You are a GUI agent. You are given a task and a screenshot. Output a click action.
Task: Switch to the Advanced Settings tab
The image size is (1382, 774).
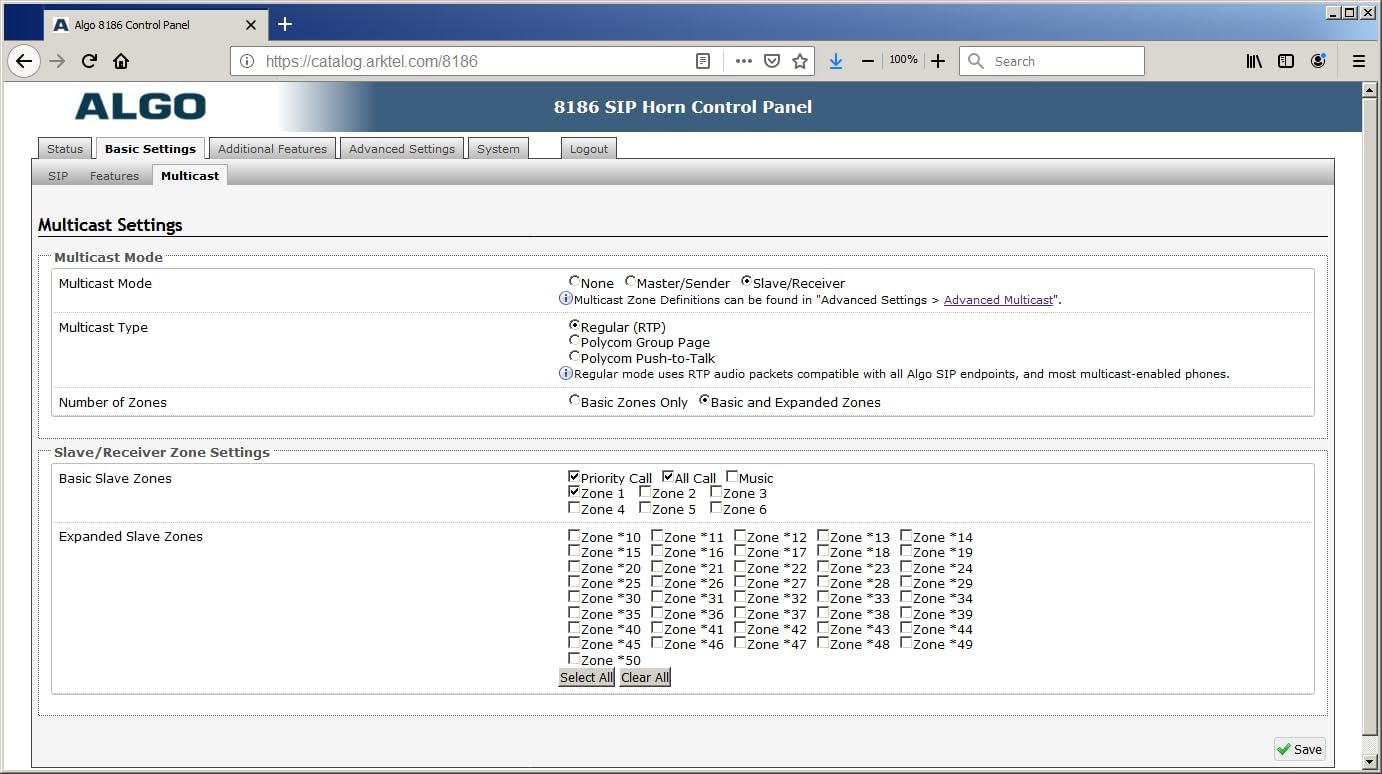tap(401, 149)
